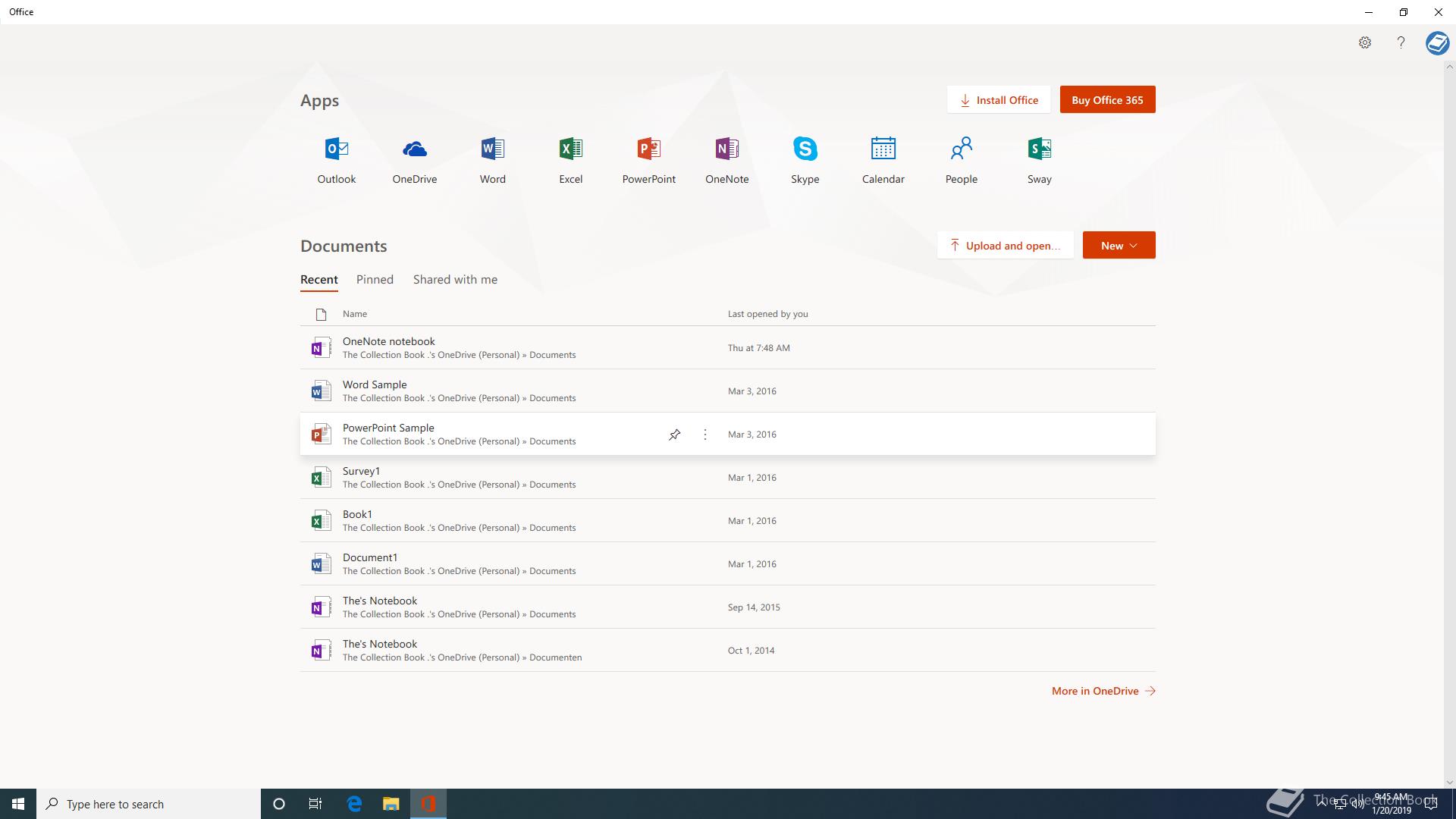Click the Windows search box
The width and height of the screenshot is (1456, 819).
coord(149,804)
